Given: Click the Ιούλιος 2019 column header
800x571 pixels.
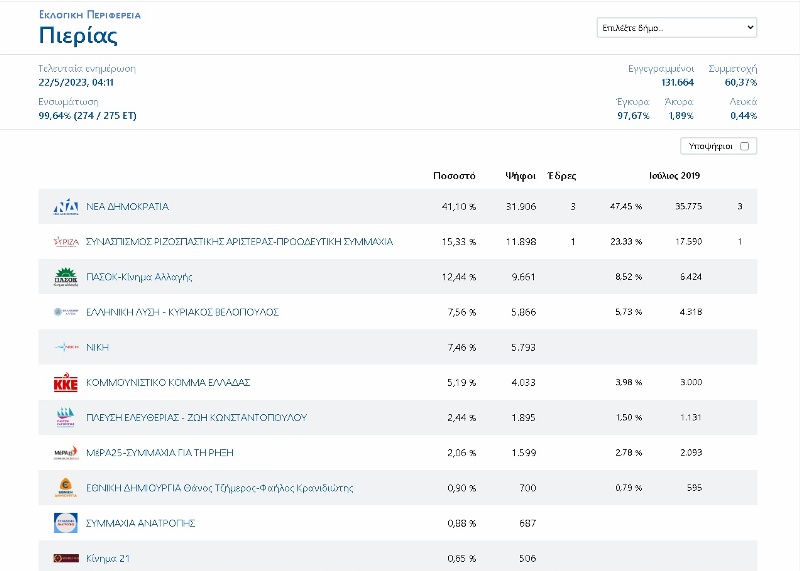Looking at the screenshot, I should [674, 176].
